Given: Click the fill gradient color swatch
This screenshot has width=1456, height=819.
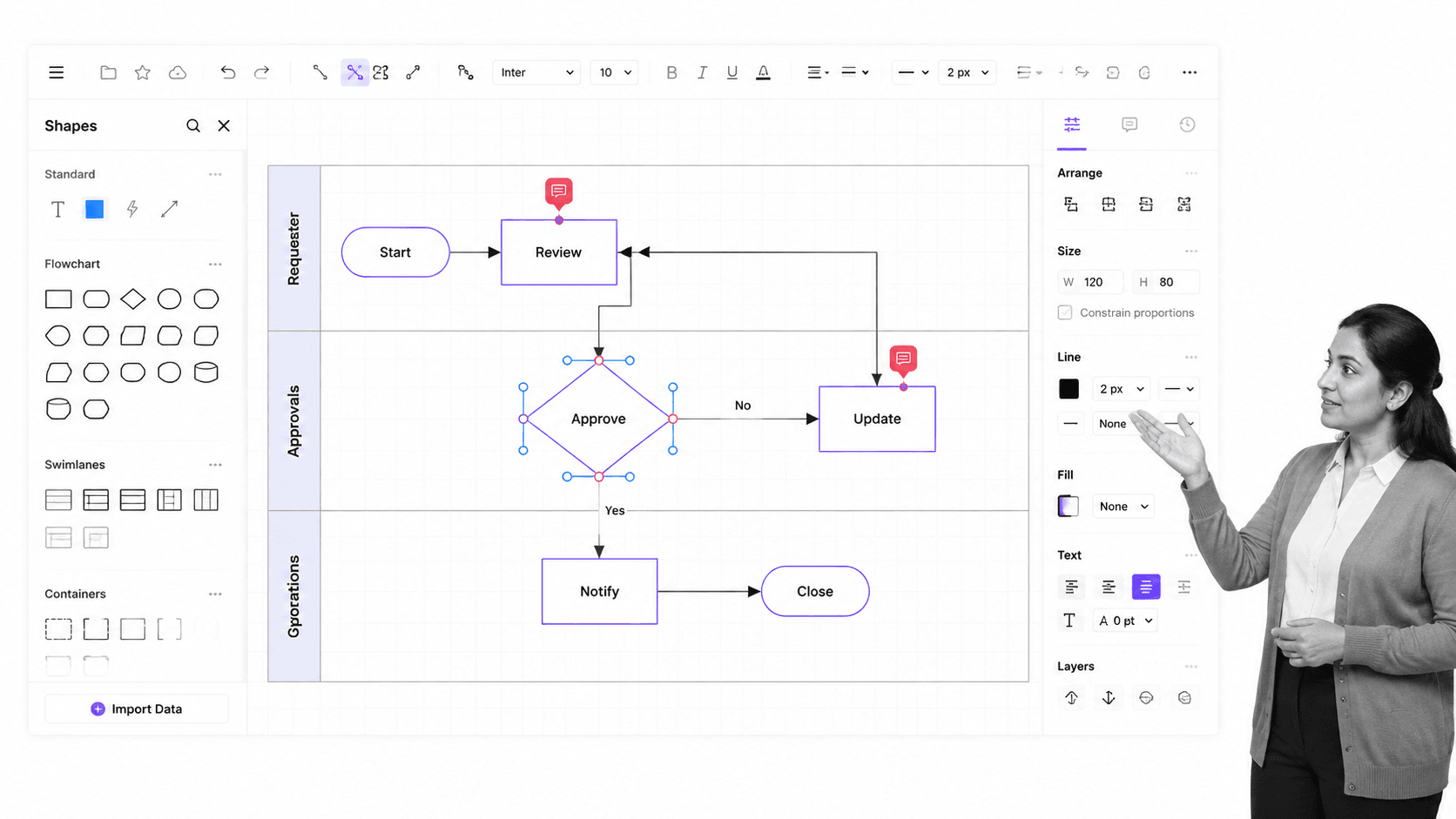Looking at the screenshot, I should (1068, 506).
